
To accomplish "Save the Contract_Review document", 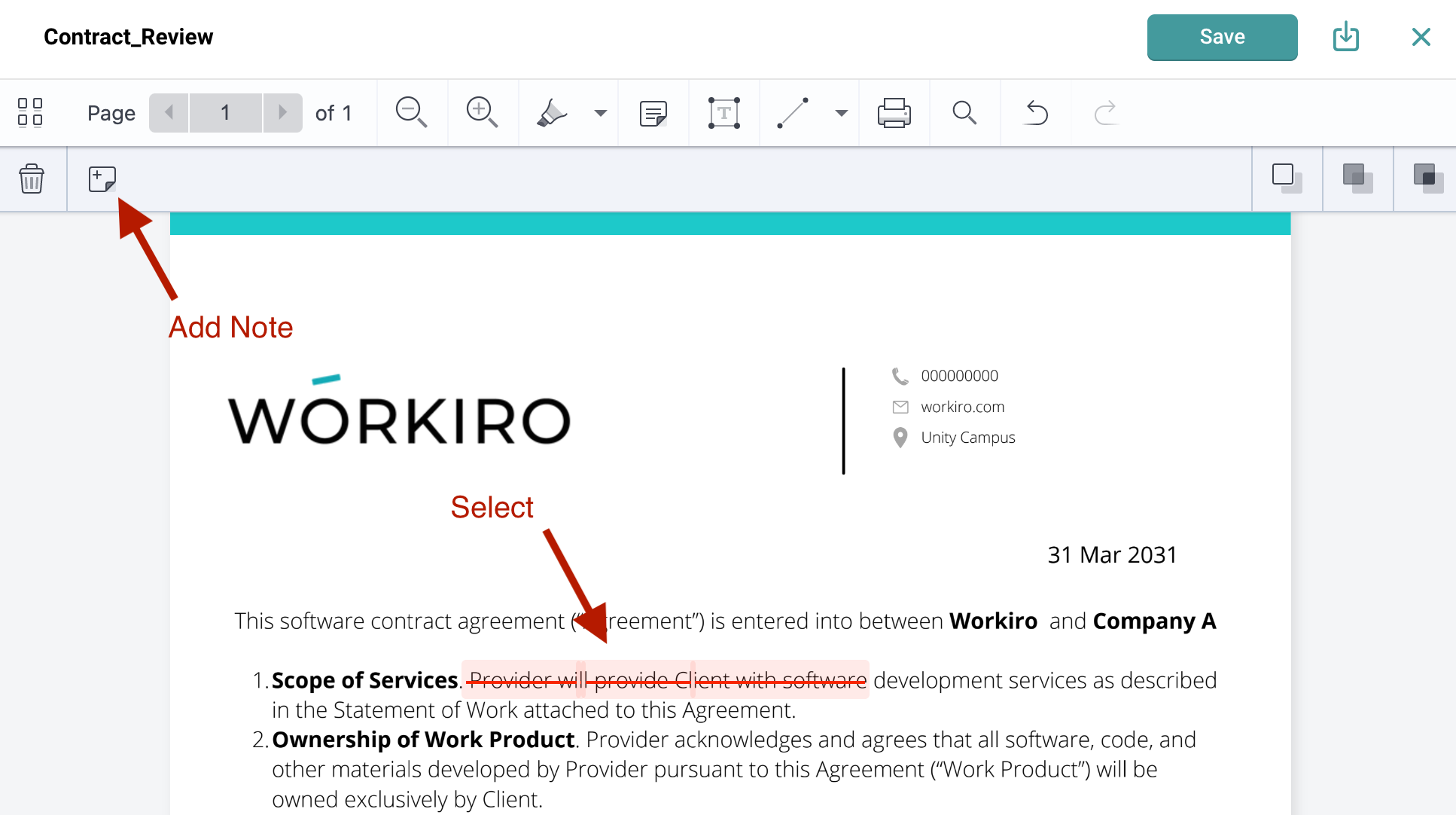I will click(1221, 37).
